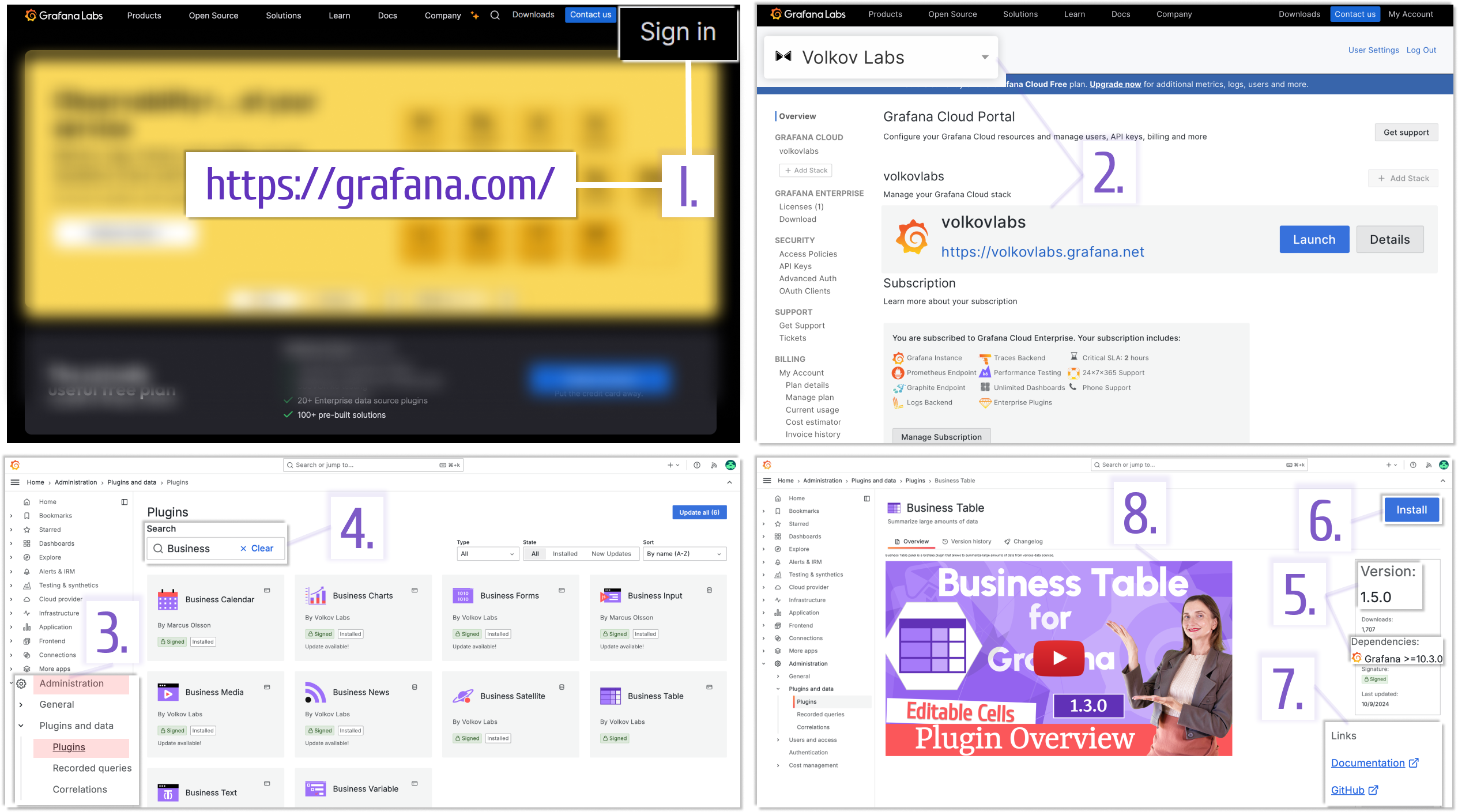
Task: Open the Documentation link under Links
Action: (x=1374, y=762)
